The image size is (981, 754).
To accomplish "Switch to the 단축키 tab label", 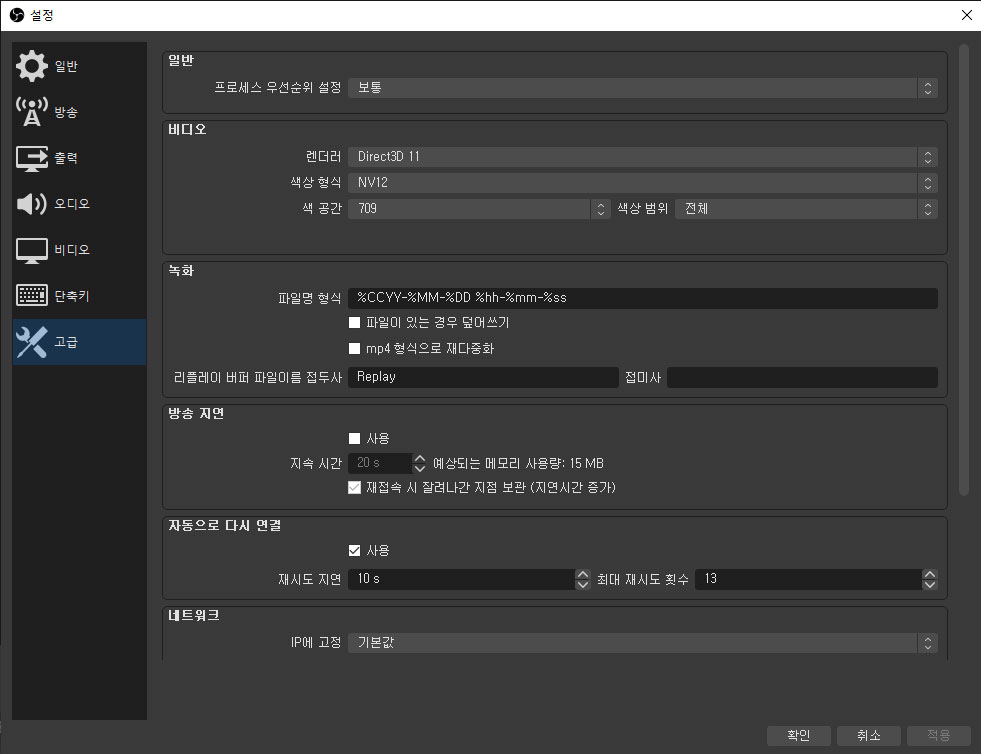I will point(71,296).
